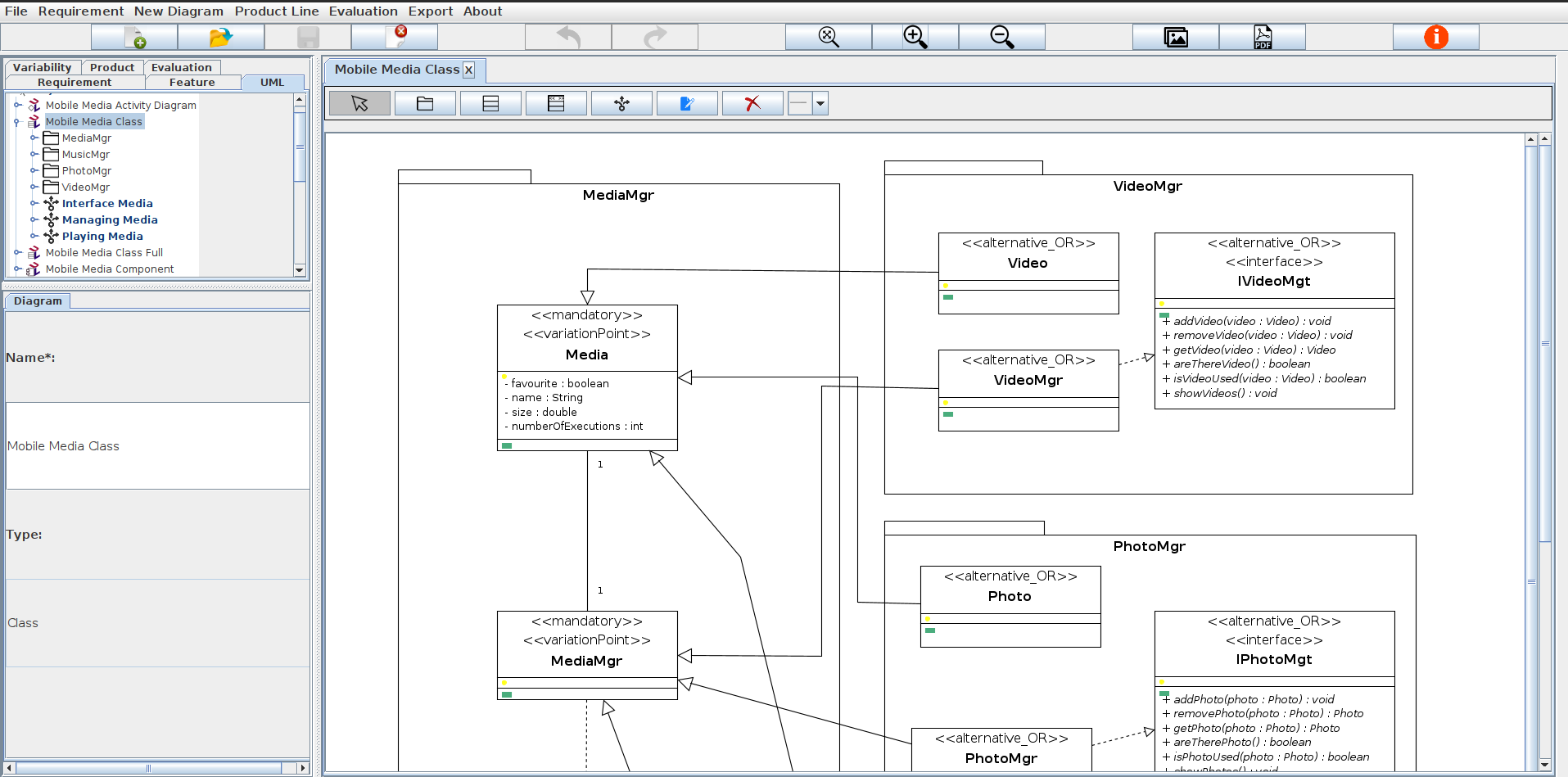Switch to the Feature tab
Viewport: 1568px width, 777px height.
(x=190, y=82)
